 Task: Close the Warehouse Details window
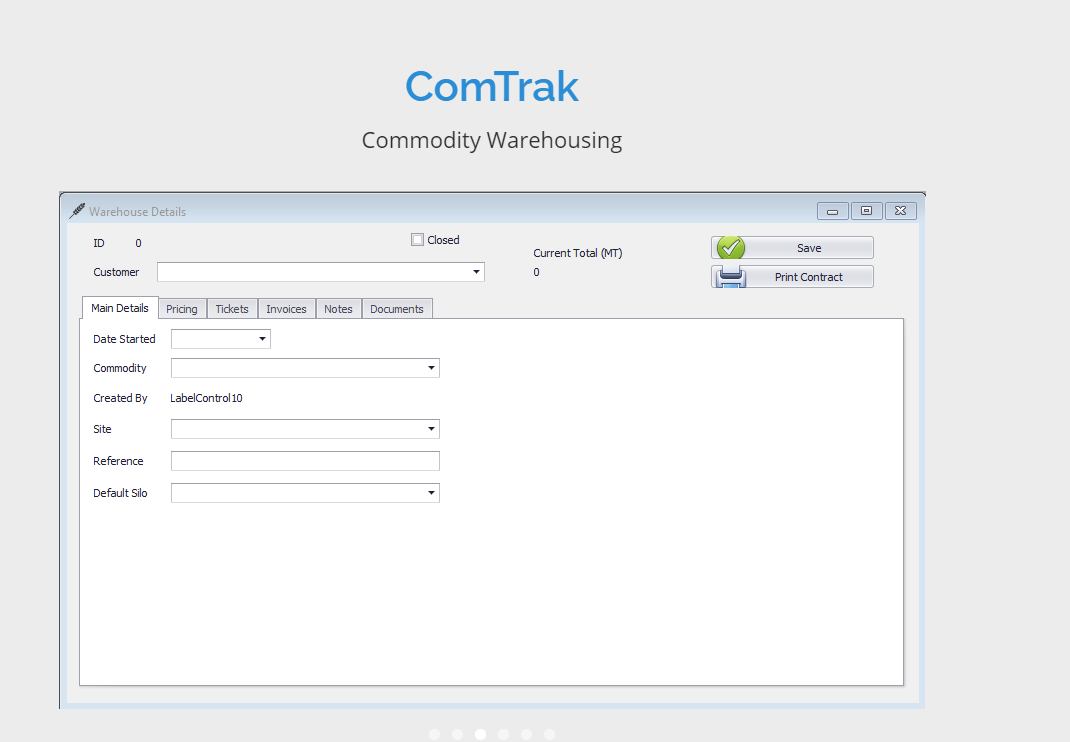pos(900,211)
